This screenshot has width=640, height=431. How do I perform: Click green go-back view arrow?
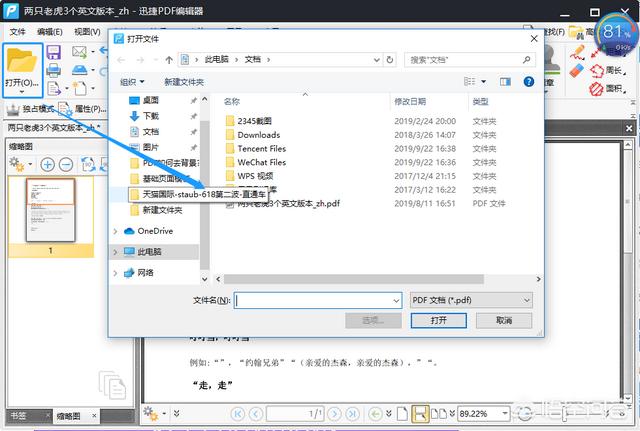375,414
